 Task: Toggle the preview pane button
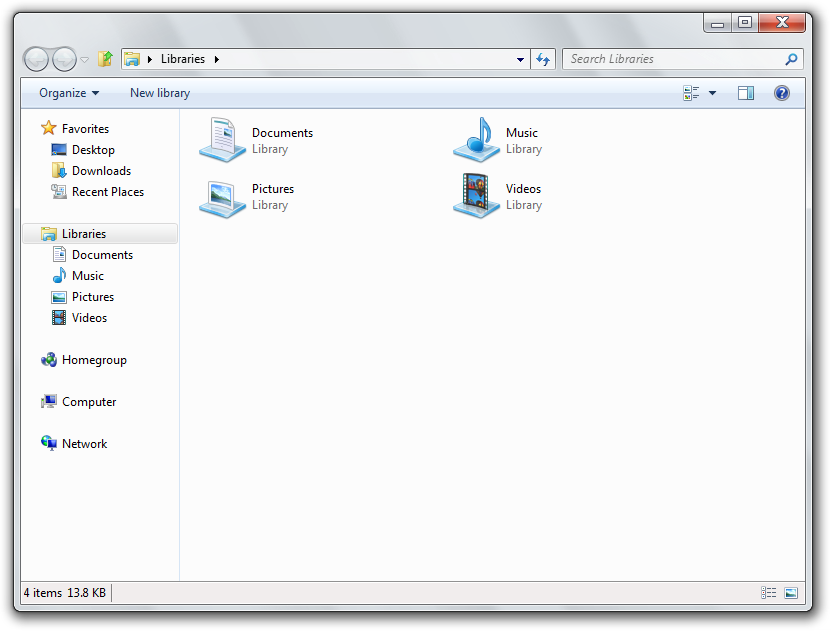(746, 93)
